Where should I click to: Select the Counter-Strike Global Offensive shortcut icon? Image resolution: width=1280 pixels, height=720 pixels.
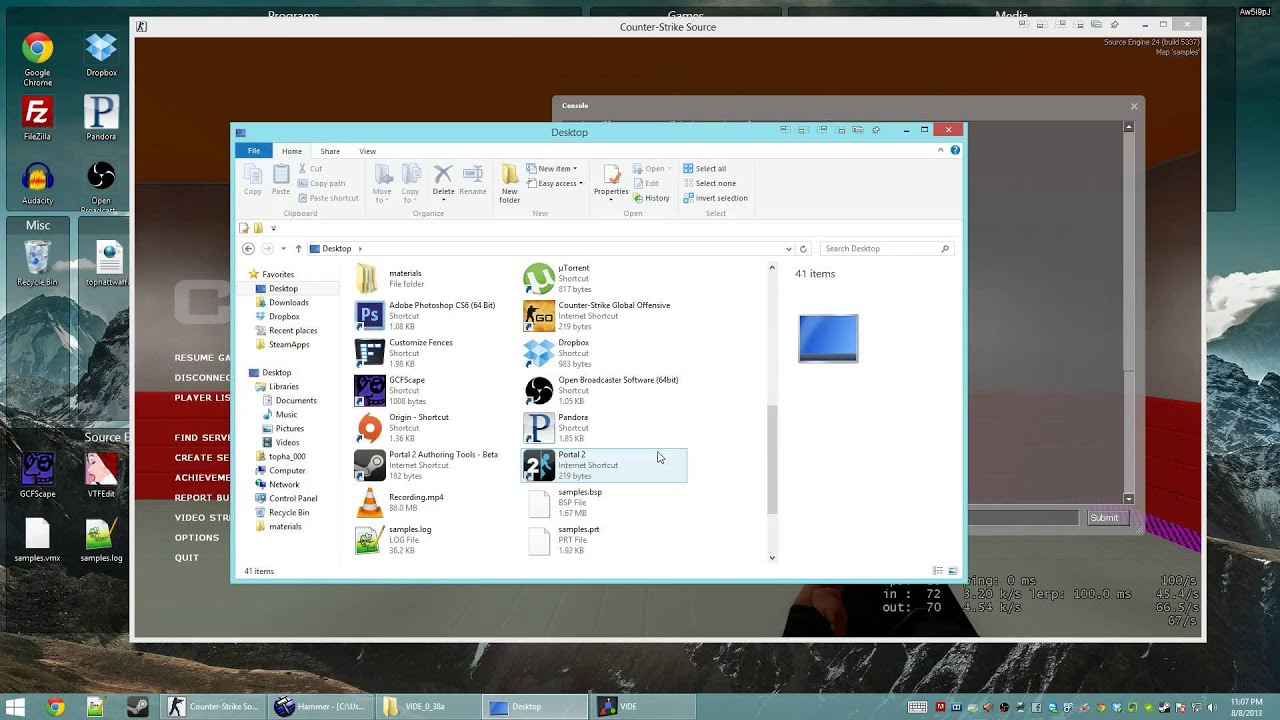(x=539, y=316)
